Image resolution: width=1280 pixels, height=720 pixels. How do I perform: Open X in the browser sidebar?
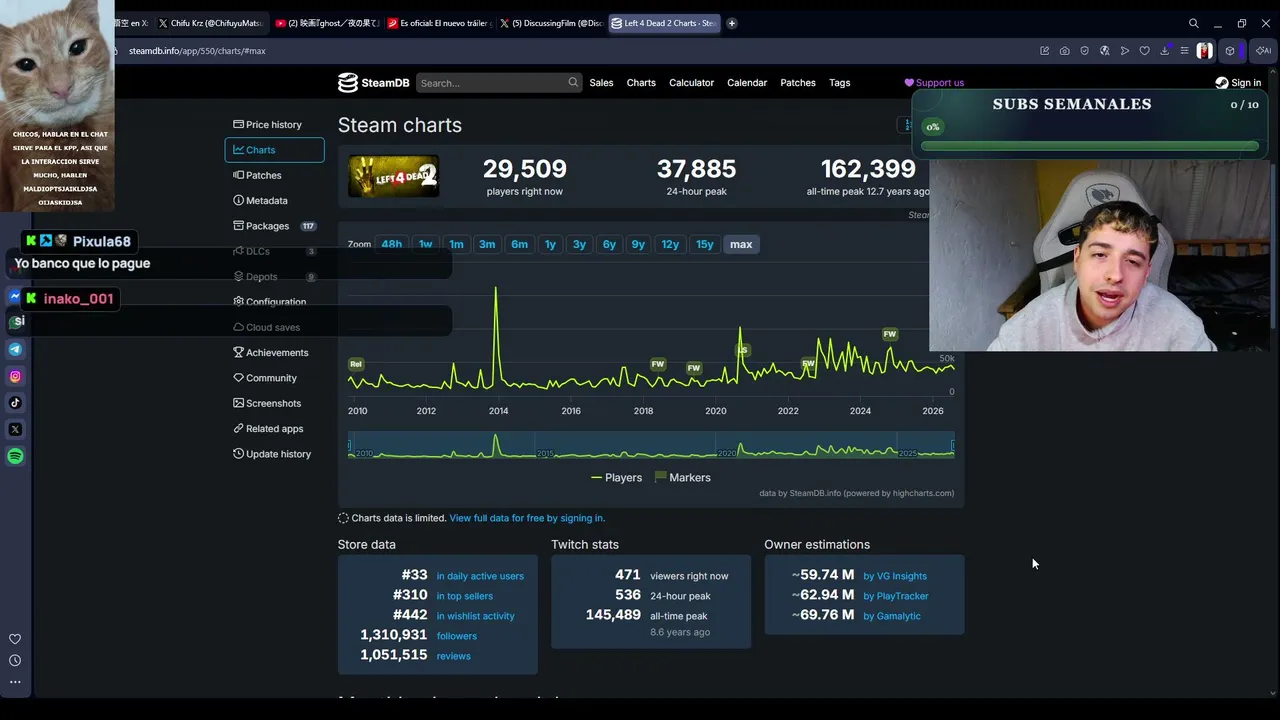click(x=15, y=429)
